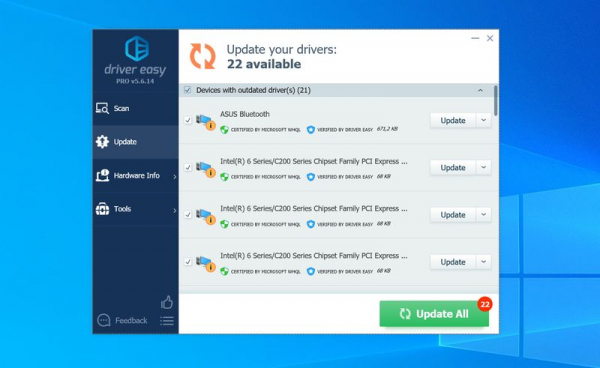Click the Driver Easy logo icon
The width and height of the screenshot is (600, 368).
pos(137,49)
